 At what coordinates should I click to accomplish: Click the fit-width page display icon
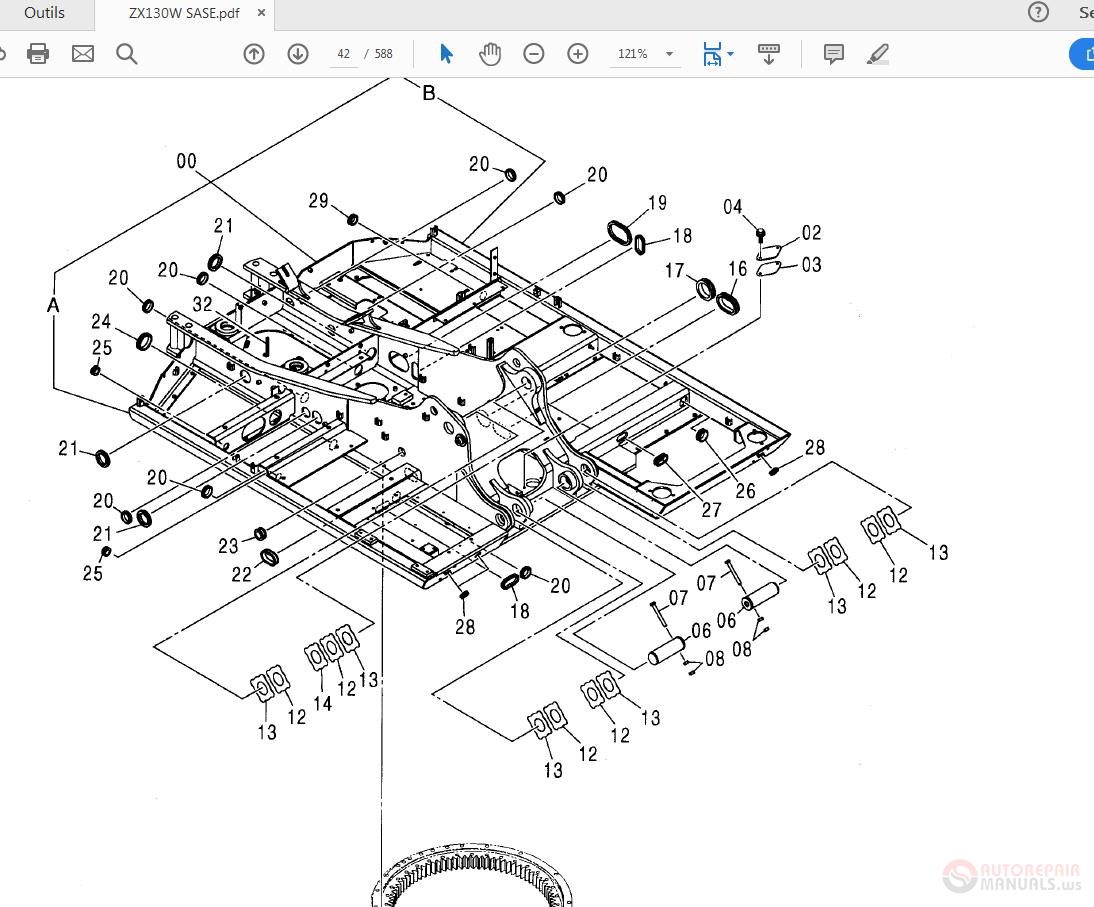(x=712, y=54)
